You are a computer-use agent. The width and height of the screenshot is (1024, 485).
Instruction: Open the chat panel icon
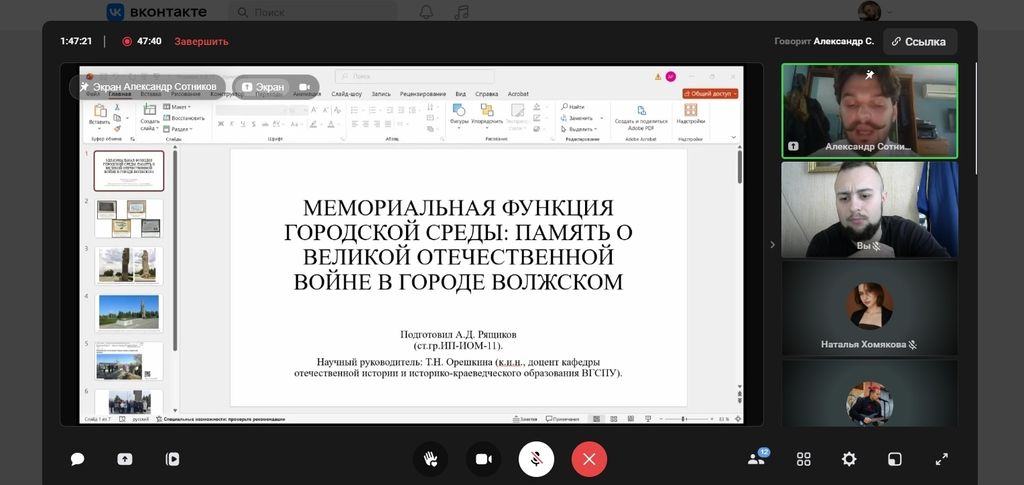(77, 459)
